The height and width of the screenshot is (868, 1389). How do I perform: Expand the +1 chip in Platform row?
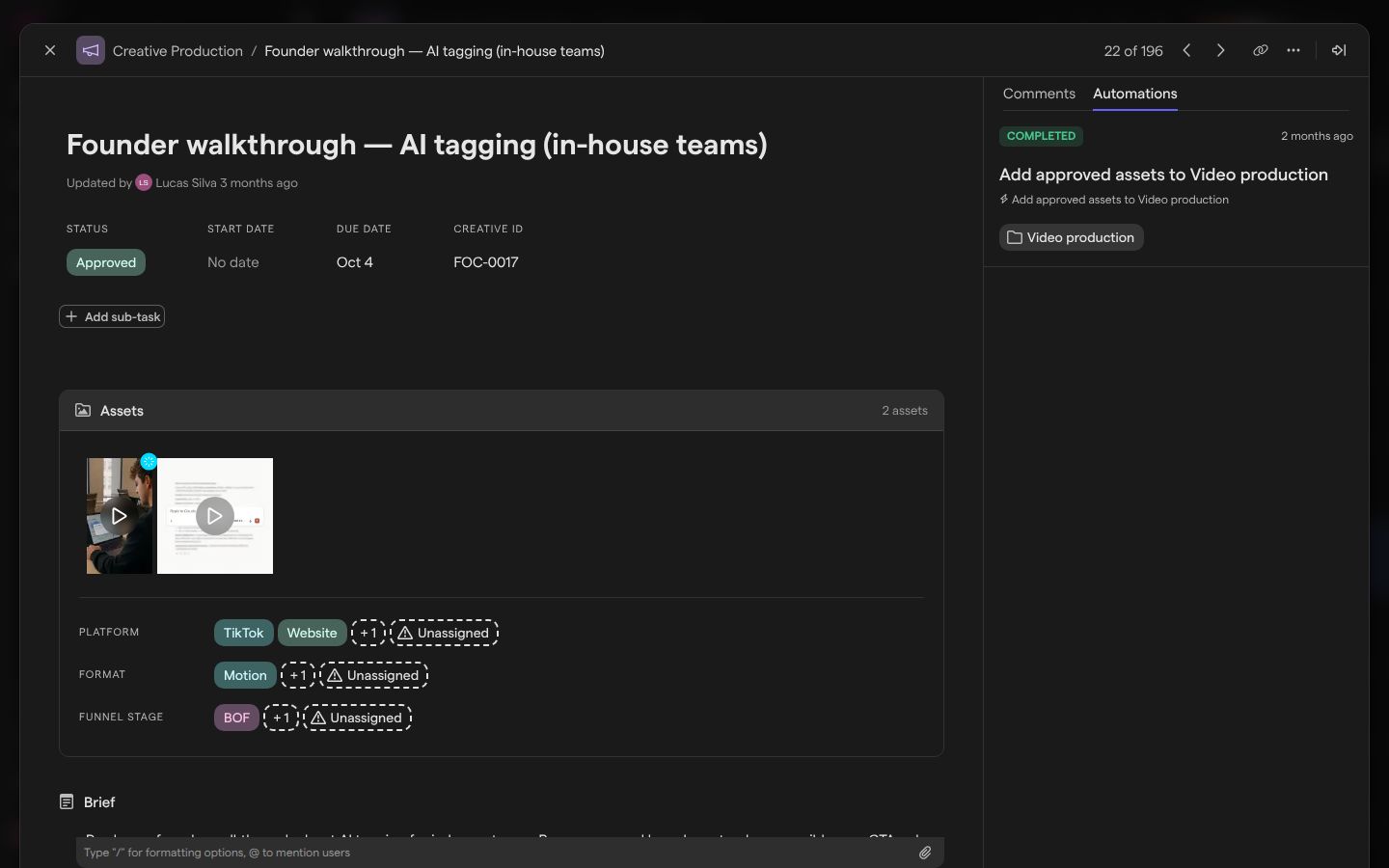[x=368, y=633]
